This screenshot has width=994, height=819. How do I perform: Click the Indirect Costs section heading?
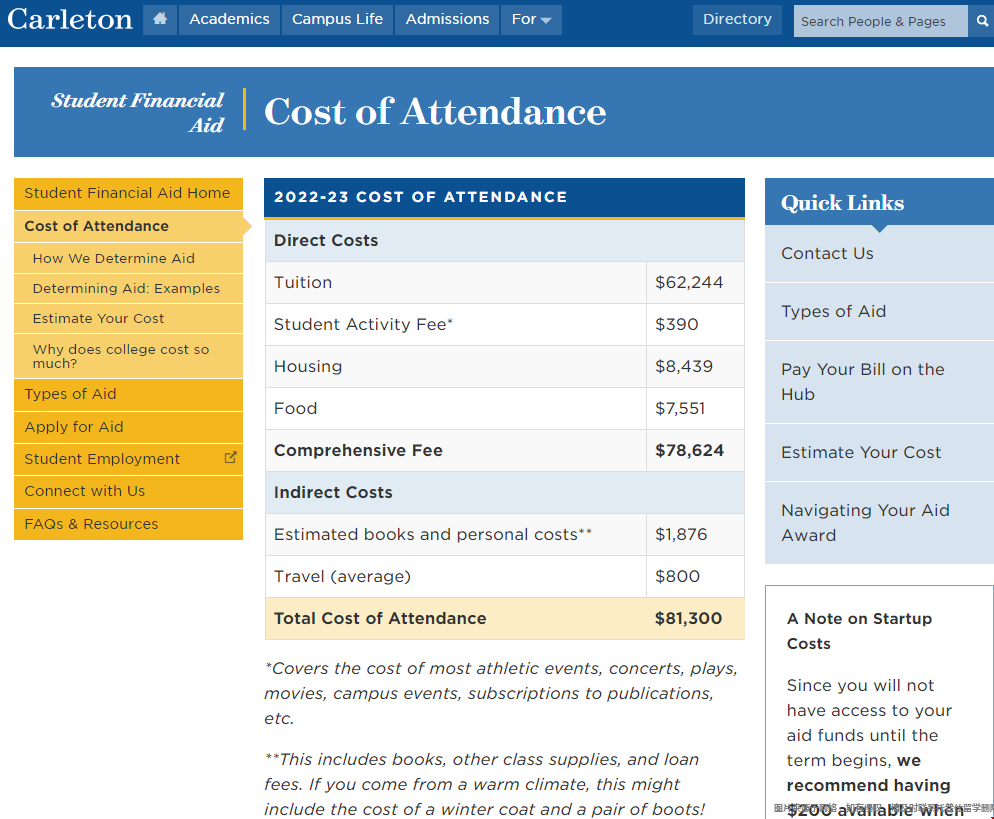point(333,493)
